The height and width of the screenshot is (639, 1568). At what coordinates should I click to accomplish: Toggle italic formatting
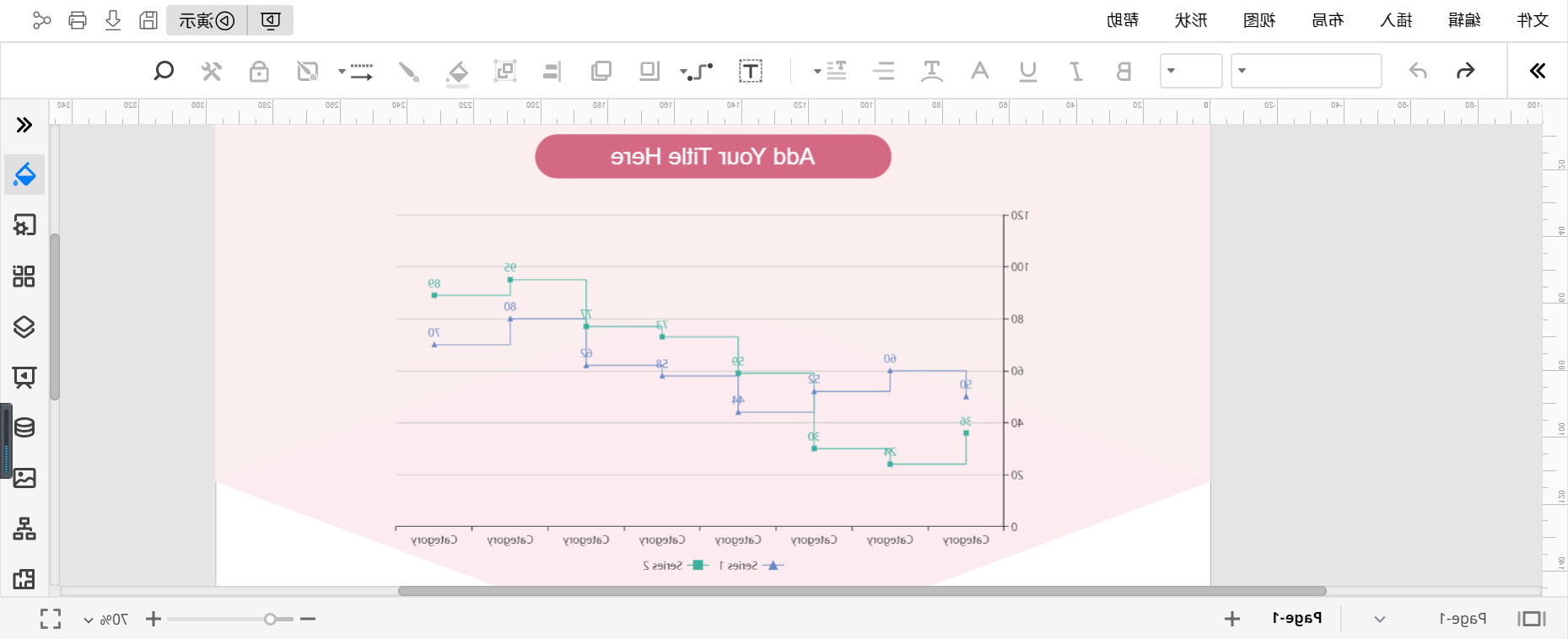pyautogui.click(x=1076, y=71)
